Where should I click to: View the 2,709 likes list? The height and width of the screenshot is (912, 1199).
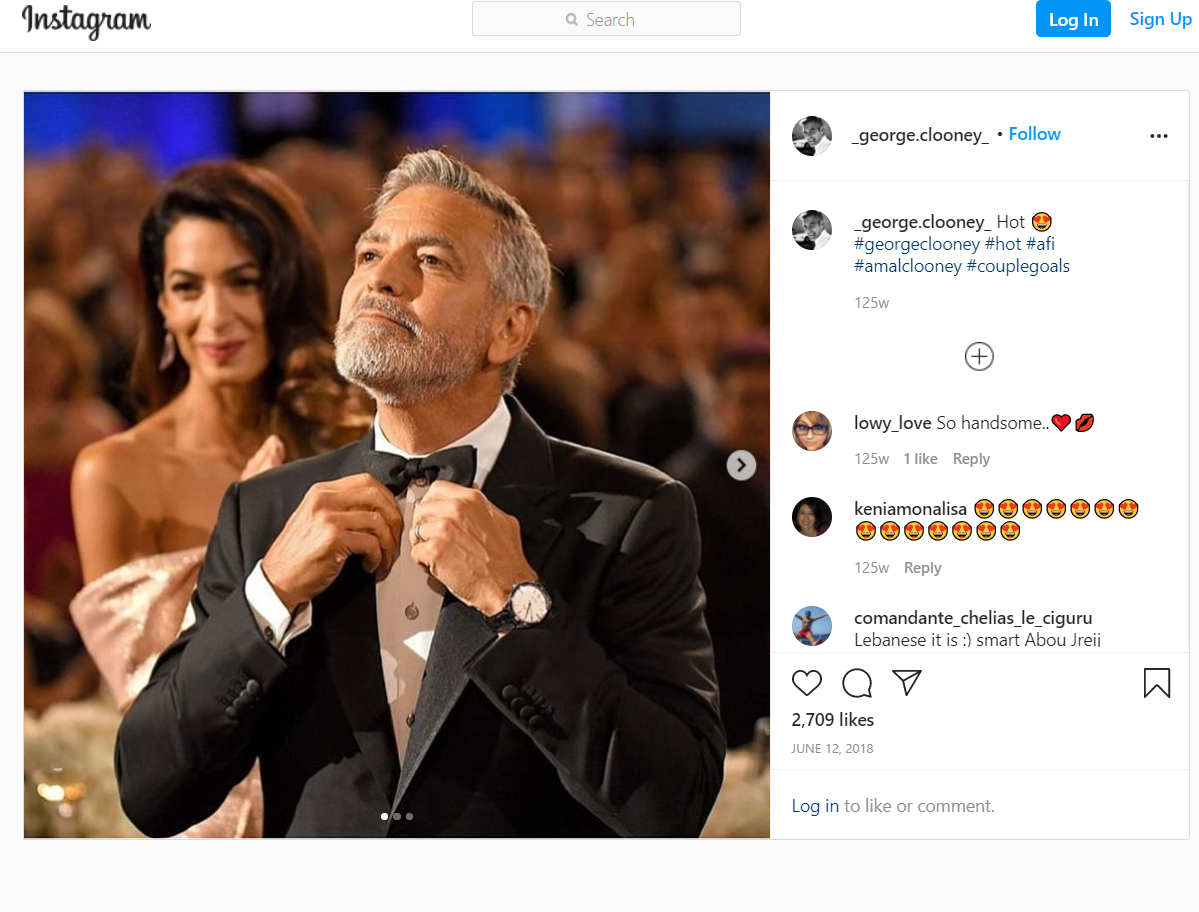click(x=833, y=720)
